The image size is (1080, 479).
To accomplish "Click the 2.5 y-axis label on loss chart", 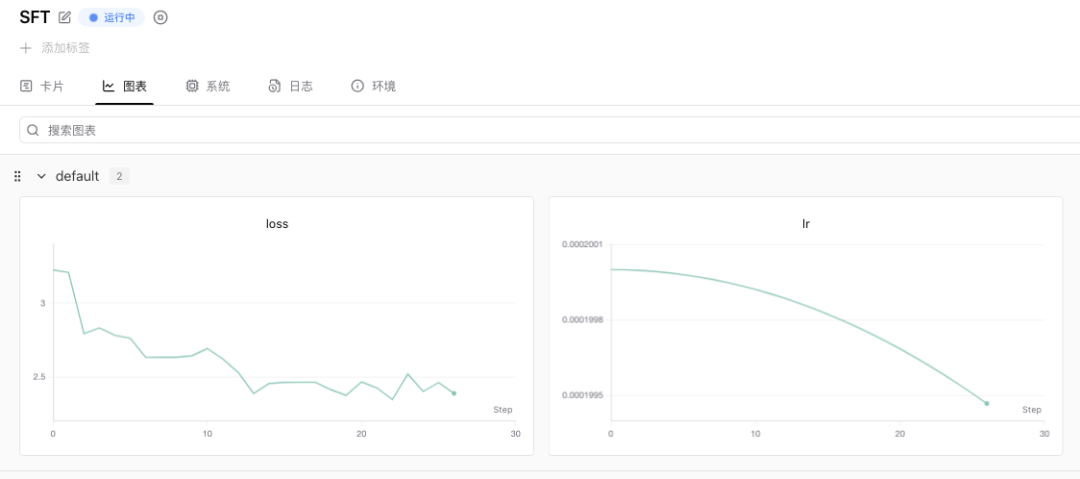I will coord(41,377).
